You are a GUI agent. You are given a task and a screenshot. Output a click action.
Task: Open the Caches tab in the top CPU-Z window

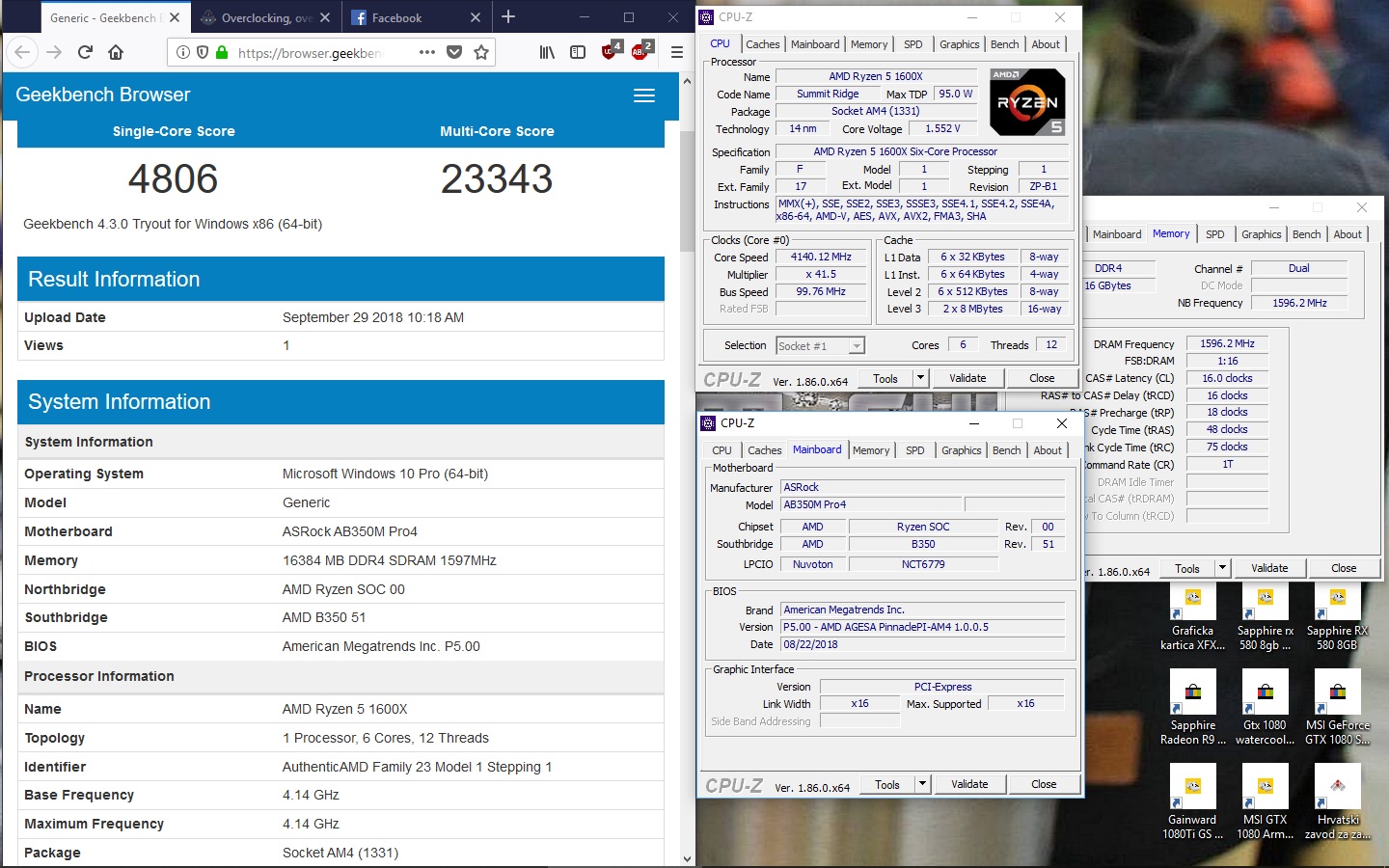pyautogui.click(x=762, y=44)
